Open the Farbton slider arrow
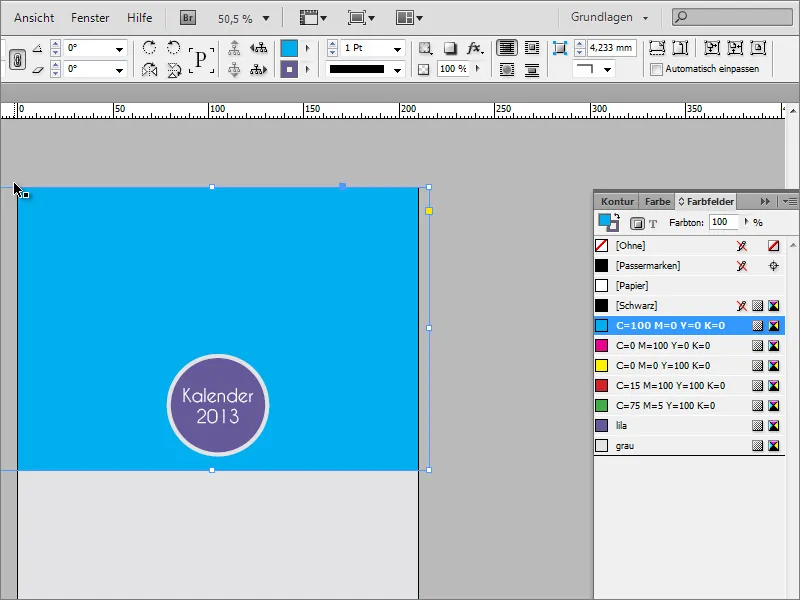 click(746, 222)
